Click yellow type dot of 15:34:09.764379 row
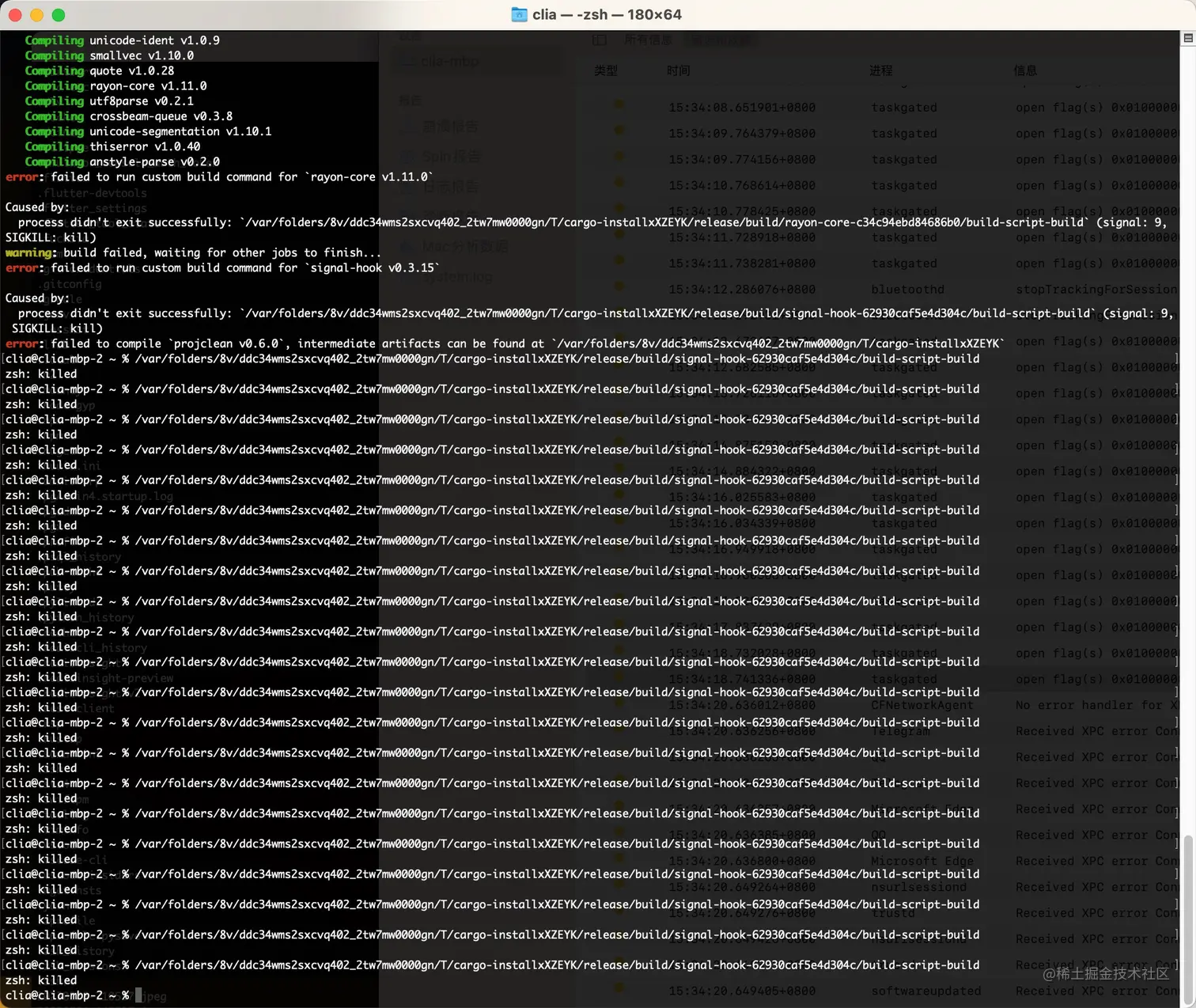This screenshot has width=1196, height=1008. (x=619, y=130)
